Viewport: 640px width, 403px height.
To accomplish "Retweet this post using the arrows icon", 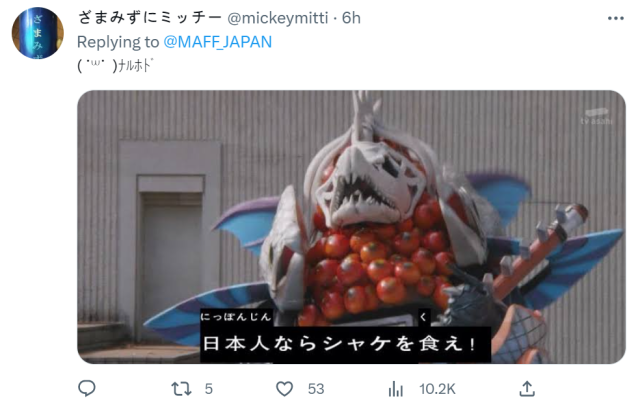I will [181, 389].
